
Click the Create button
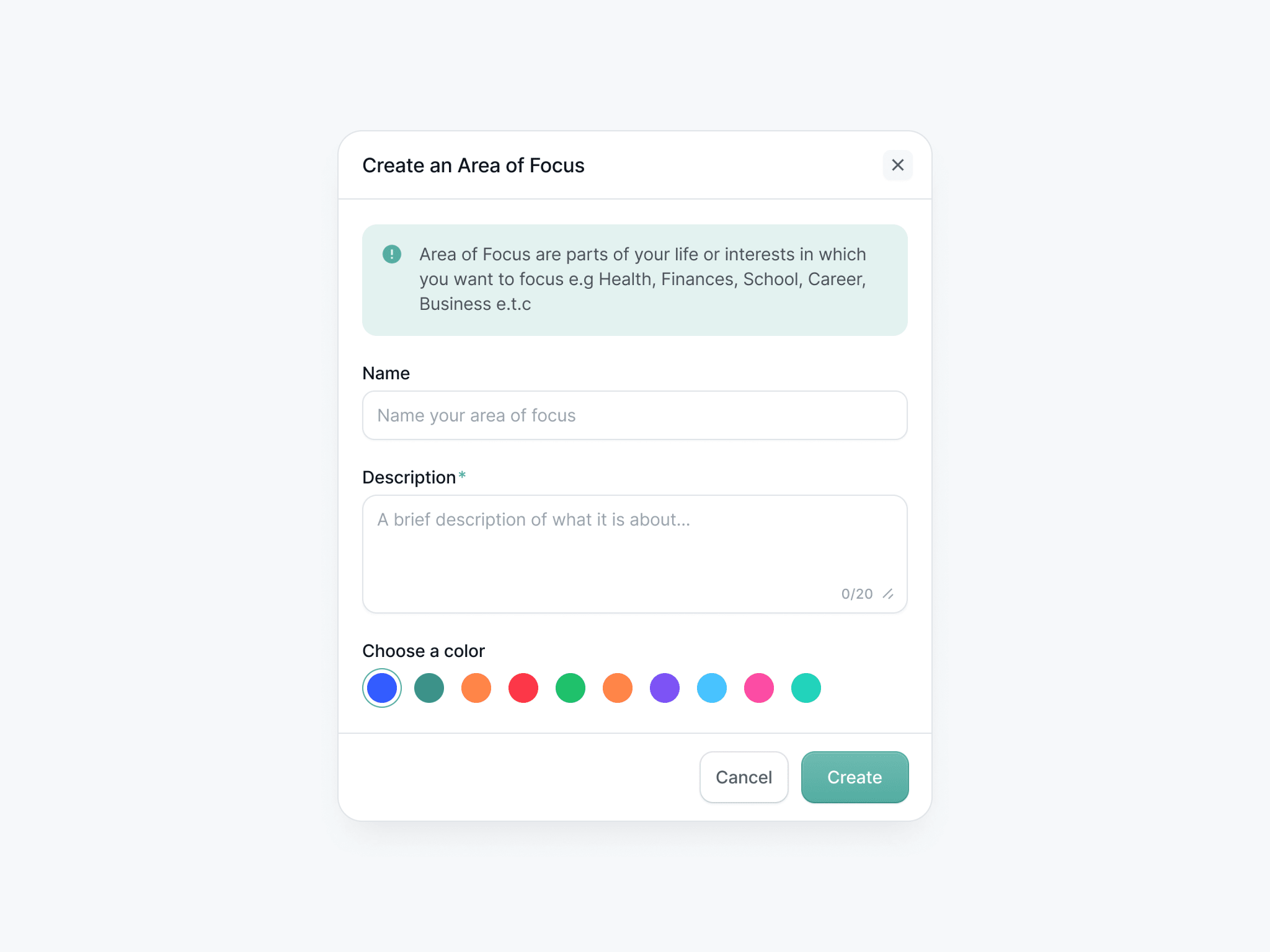[x=855, y=777]
